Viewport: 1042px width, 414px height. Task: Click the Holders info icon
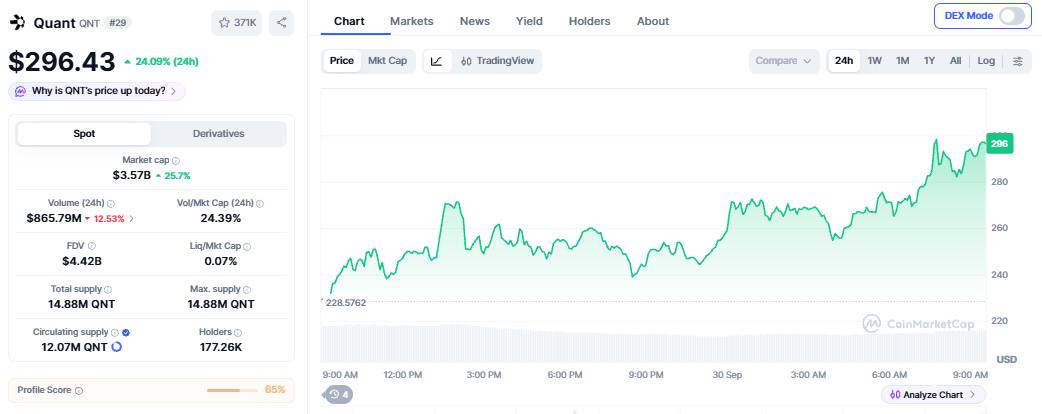click(238, 332)
